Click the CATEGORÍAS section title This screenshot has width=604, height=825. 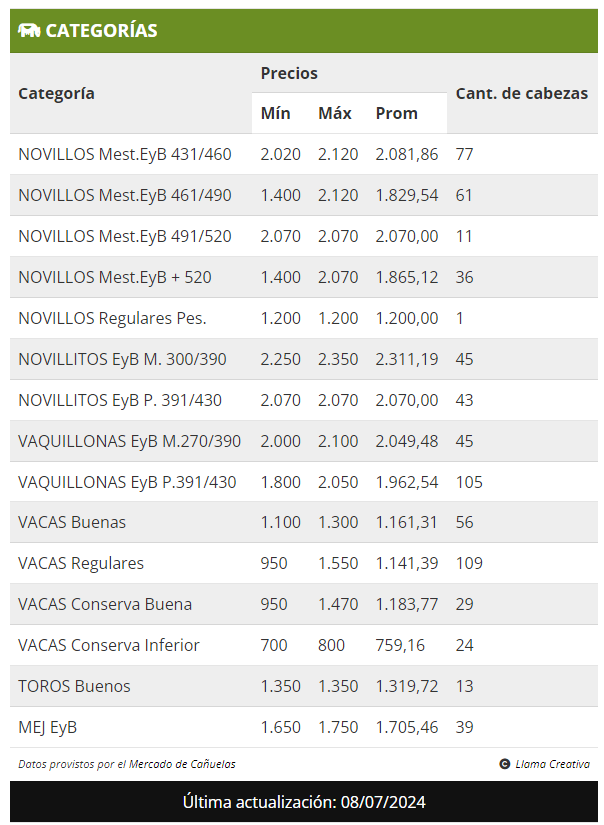tap(101, 31)
